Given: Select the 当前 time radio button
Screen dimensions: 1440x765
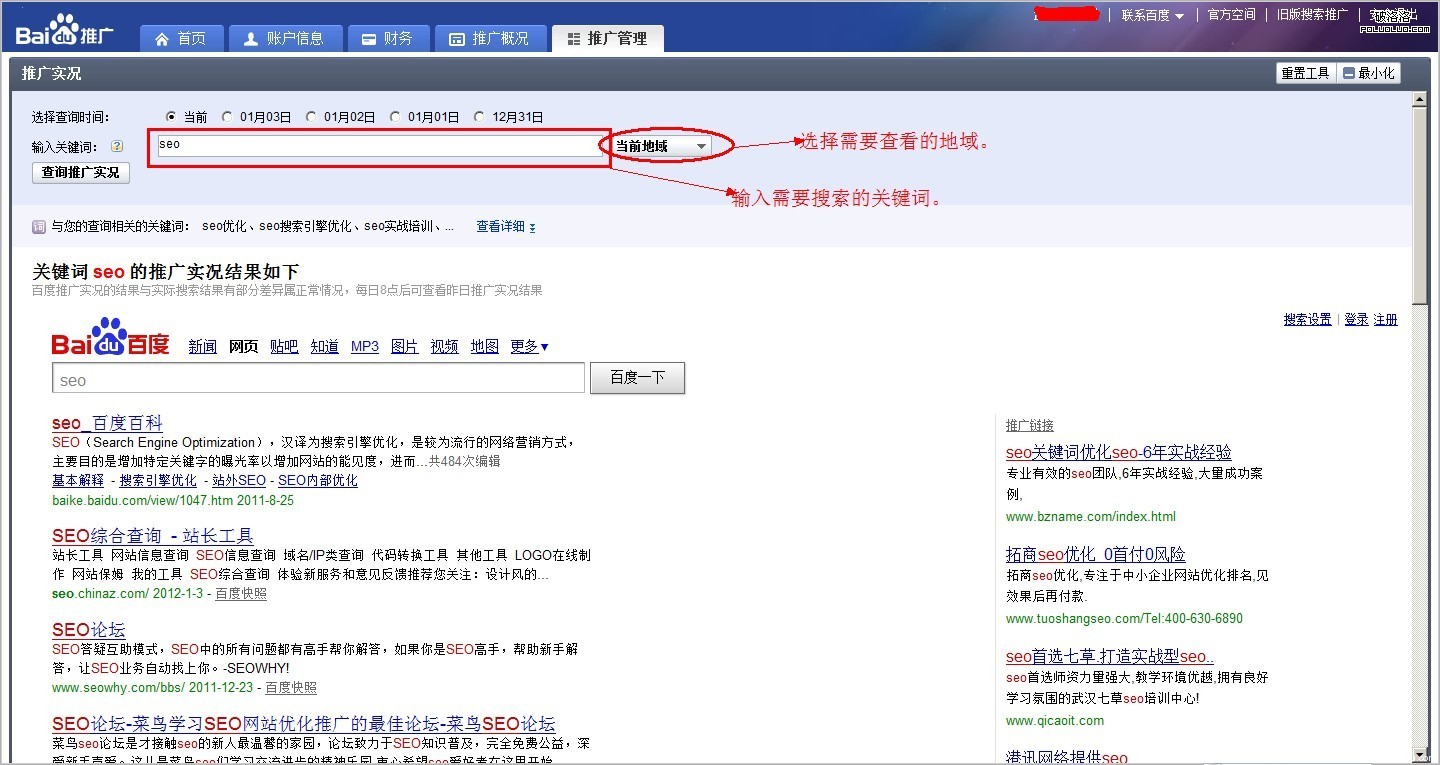Looking at the screenshot, I should 171,117.
